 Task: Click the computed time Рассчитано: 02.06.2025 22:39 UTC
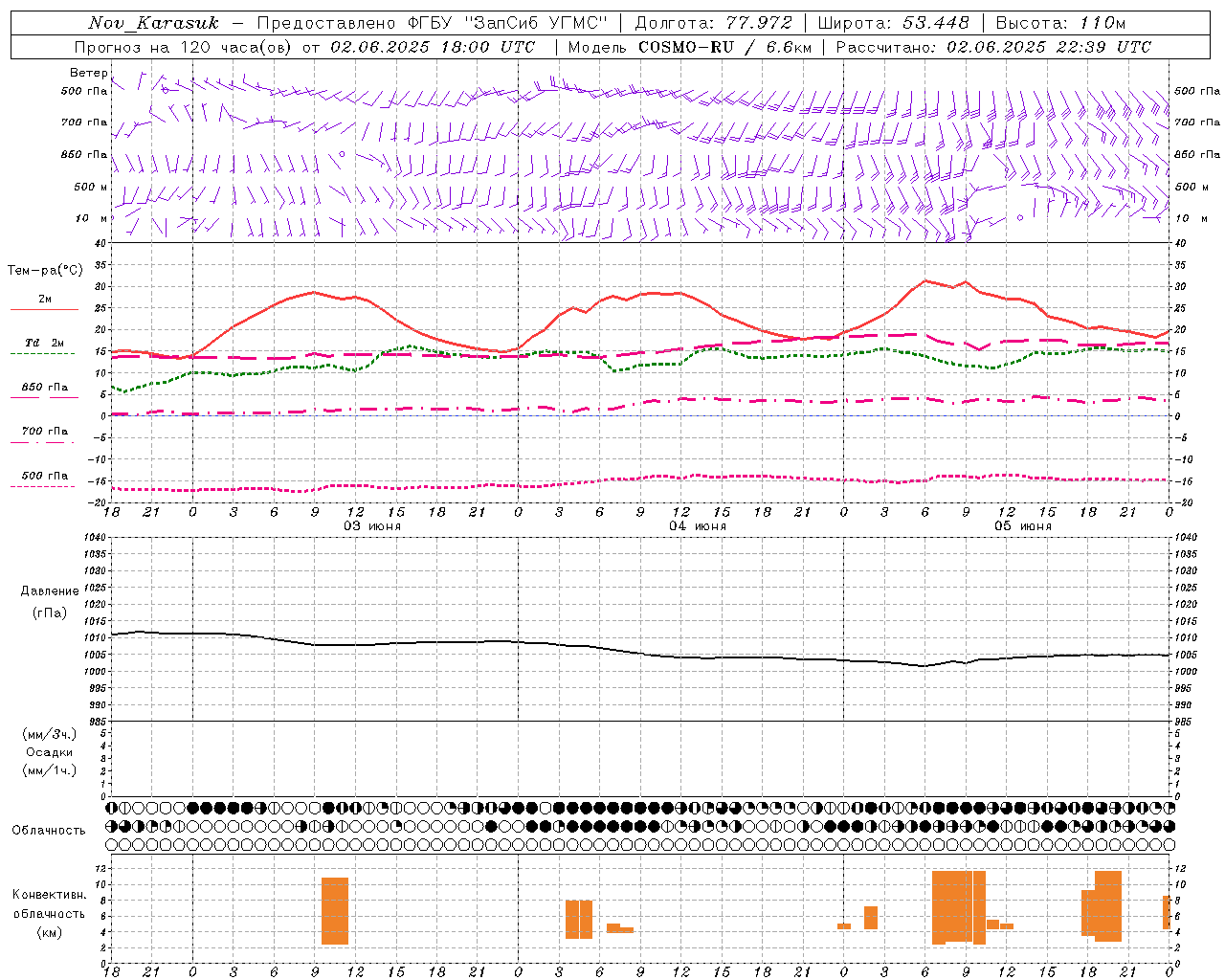(x=993, y=47)
